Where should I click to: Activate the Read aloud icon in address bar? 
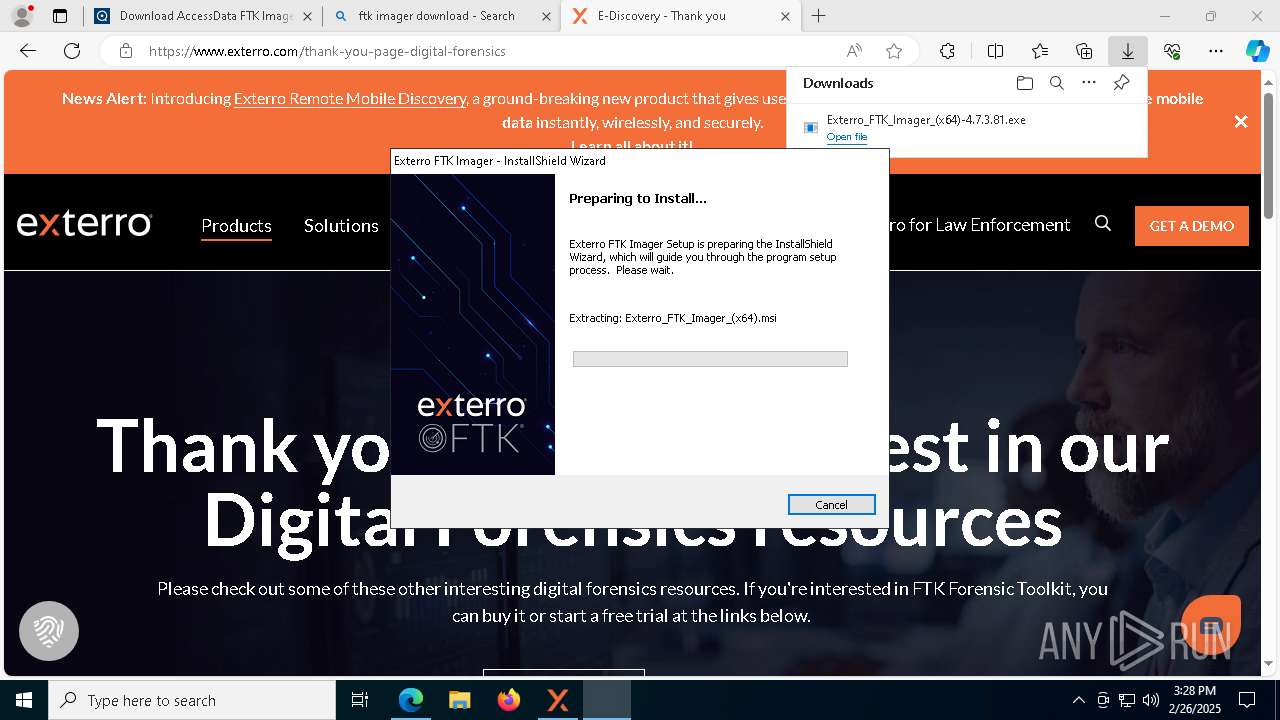(854, 51)
